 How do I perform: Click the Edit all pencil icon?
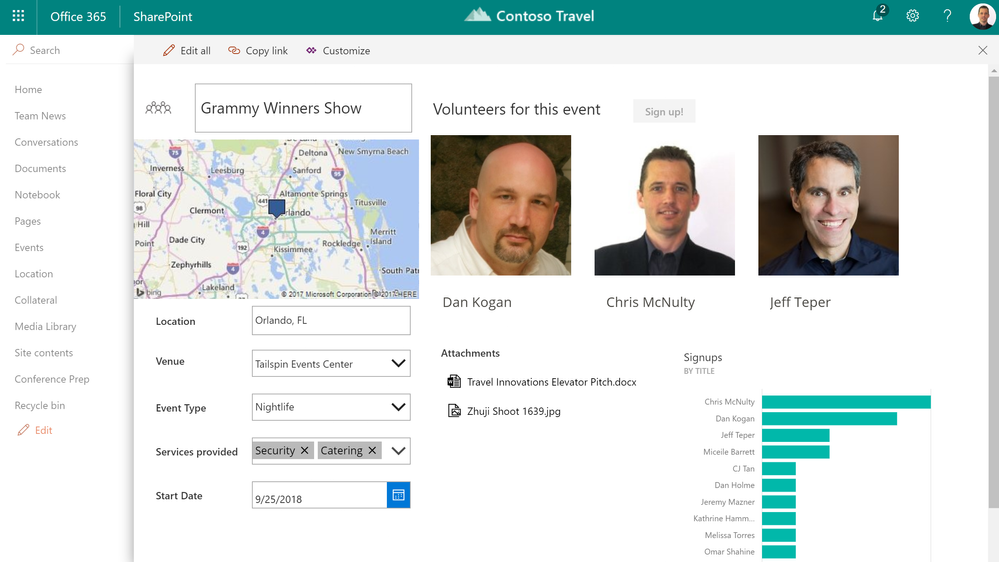tap(168, 50)
